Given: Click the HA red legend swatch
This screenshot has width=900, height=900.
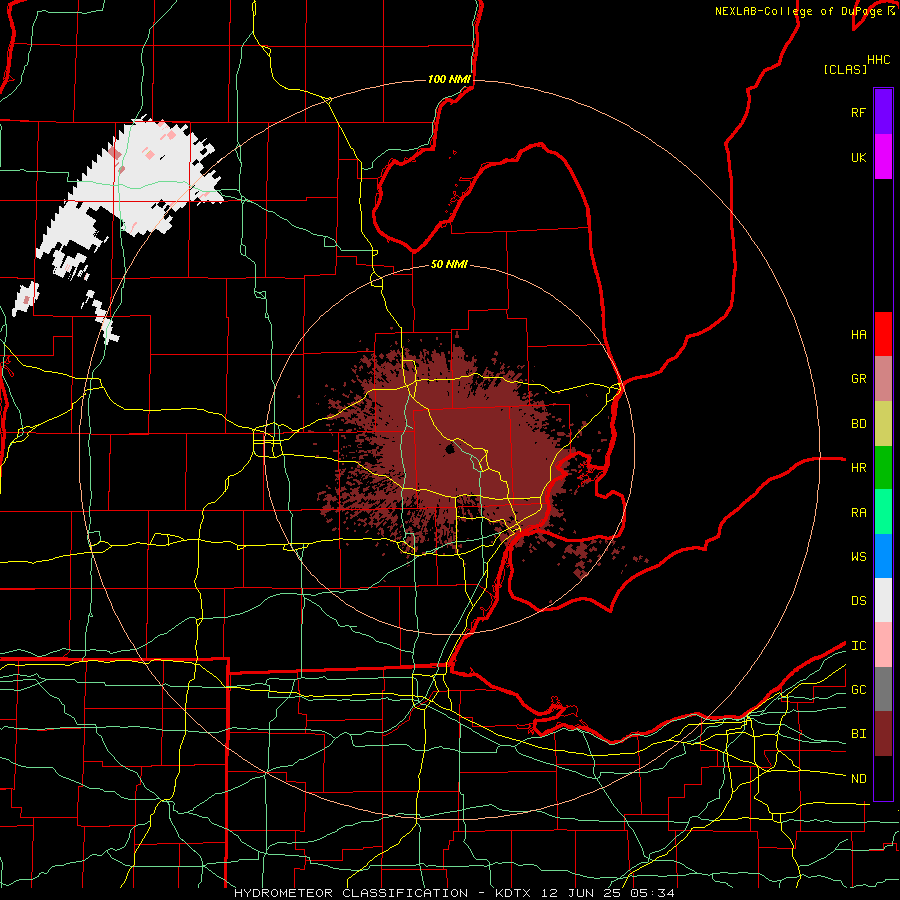Looking at the screenshot, I should tap(883, 334).
